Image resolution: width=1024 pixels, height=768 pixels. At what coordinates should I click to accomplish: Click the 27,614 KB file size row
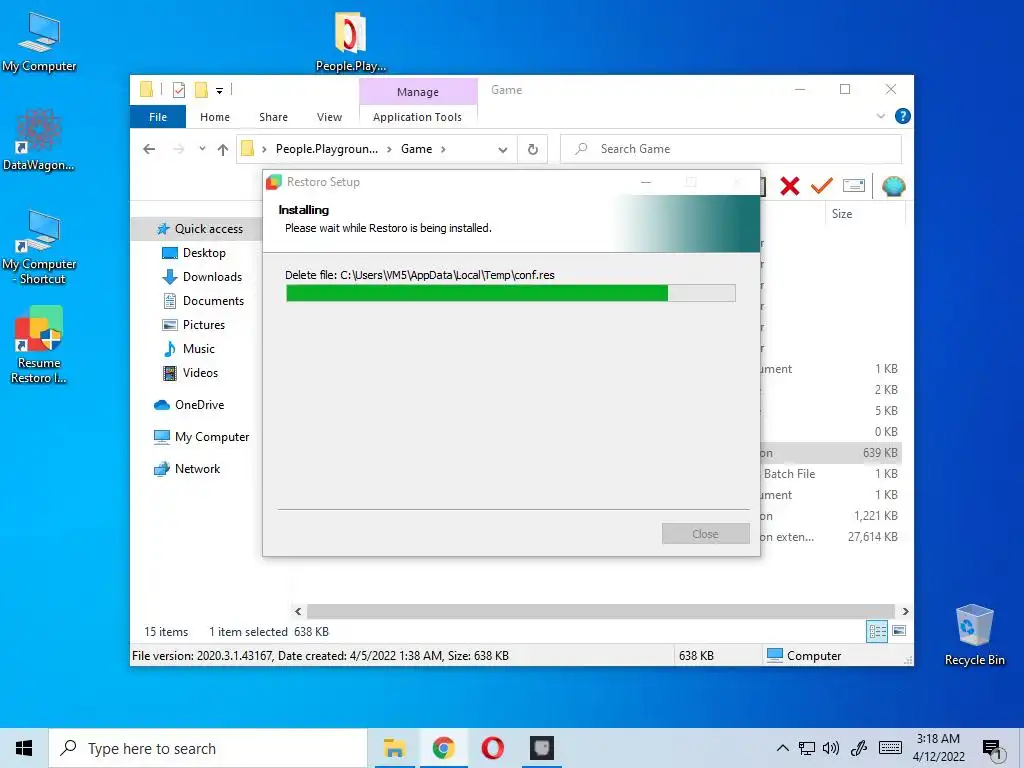click(x=832, y=537)
